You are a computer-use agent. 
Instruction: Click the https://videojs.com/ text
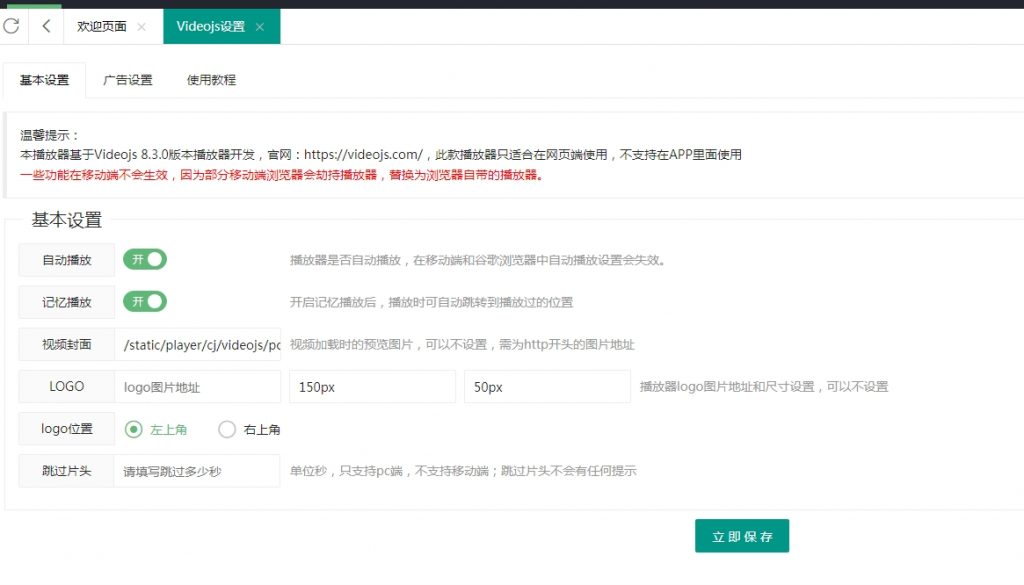tap(363, 155)
